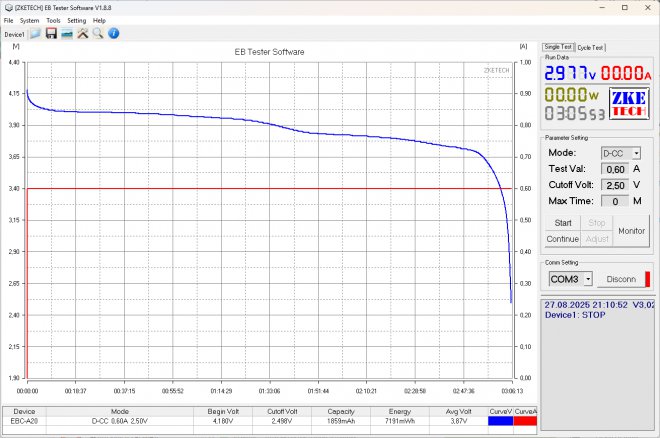660x438 pixels.
Task: Open the hammer and wrench tools icon
Action: (82, 33)
